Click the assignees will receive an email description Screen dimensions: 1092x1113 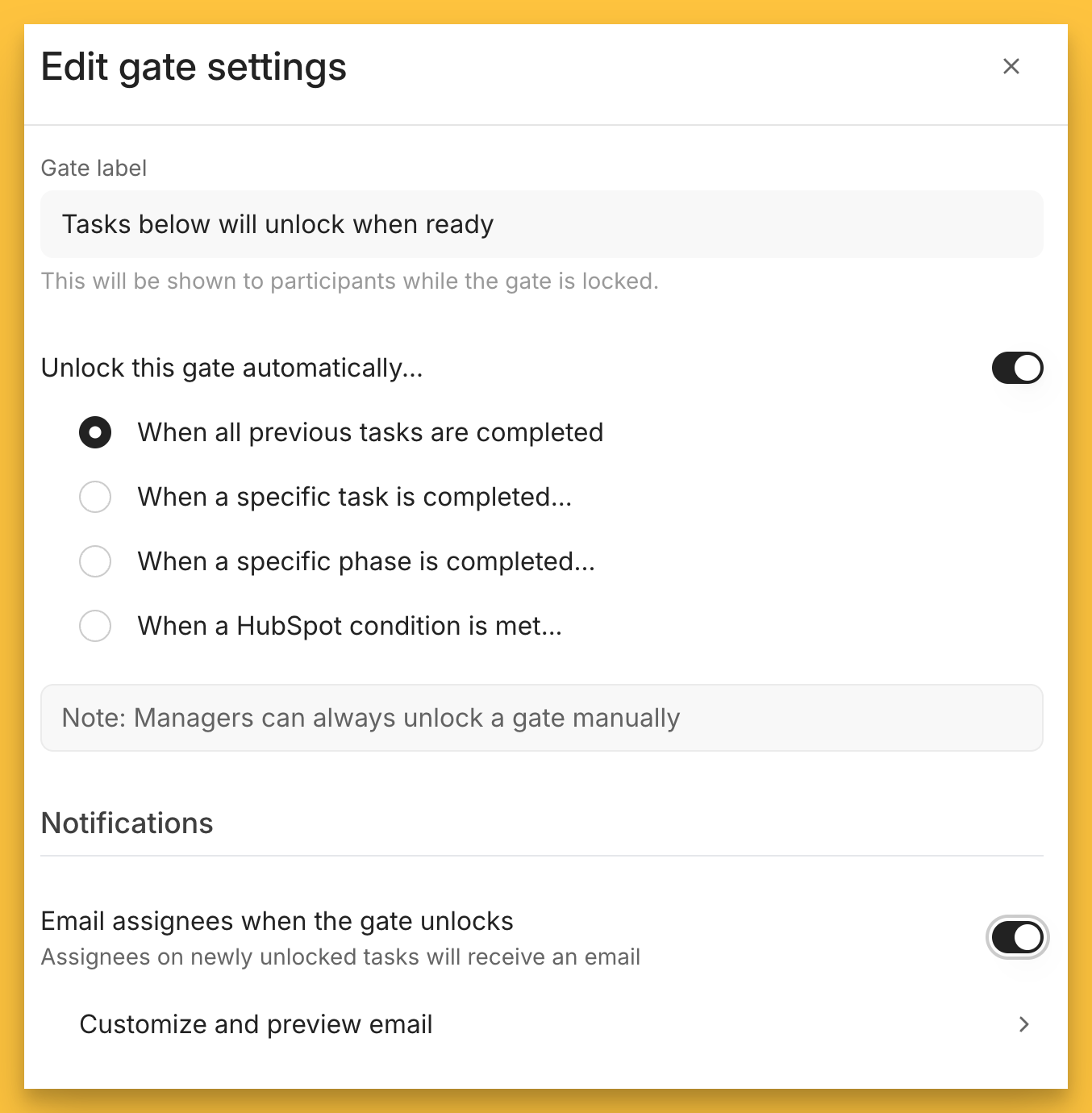[x=340, y=957]
